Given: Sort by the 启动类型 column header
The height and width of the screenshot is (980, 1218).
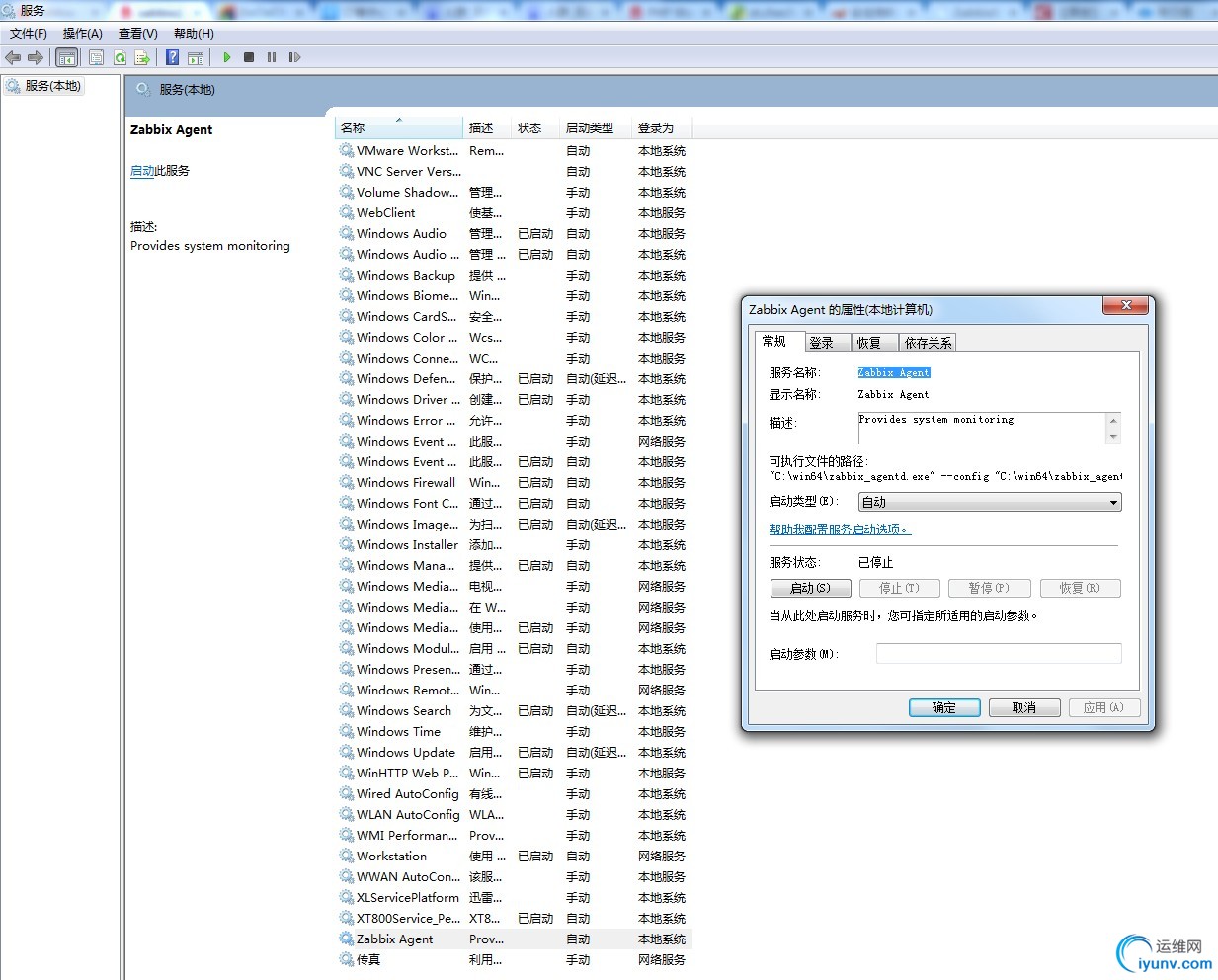Looking at the screenshot, I should coord(597,127).
